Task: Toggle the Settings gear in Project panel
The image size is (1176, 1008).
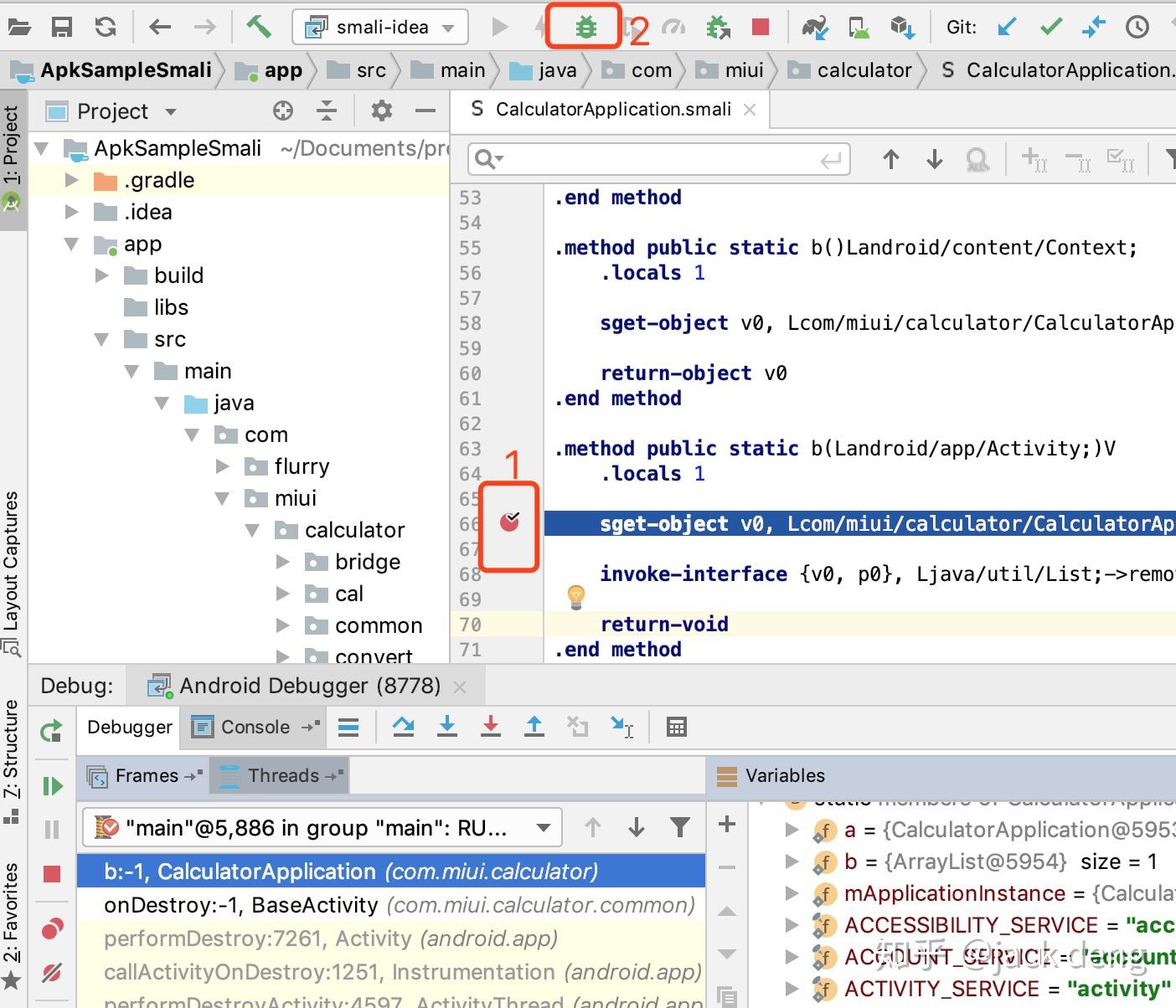Action: pyautogui.click(x=382, y=111)
